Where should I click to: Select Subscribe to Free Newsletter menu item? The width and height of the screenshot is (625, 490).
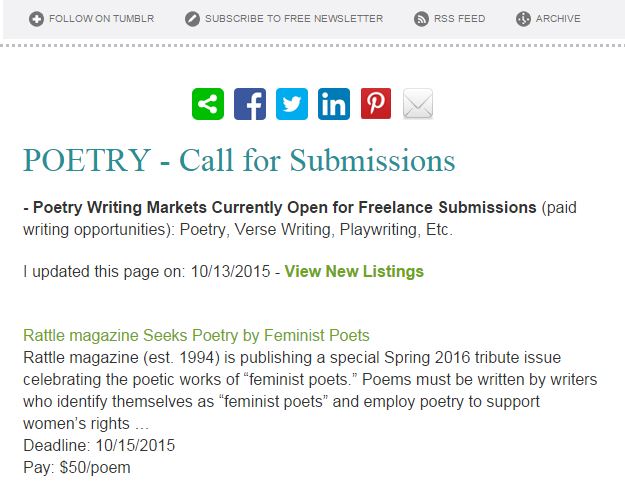pyautogui.click(x=293, y=19)
